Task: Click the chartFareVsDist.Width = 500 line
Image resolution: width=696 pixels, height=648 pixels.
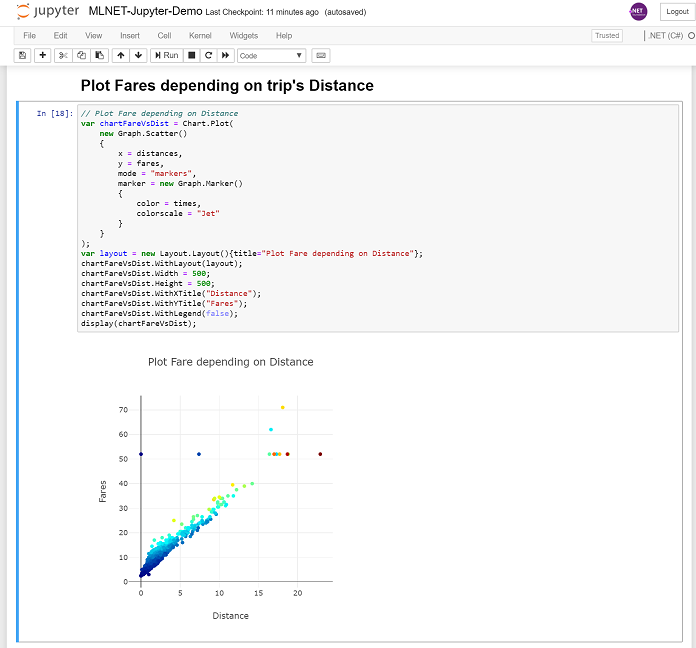Action: [x=146, y=273]
